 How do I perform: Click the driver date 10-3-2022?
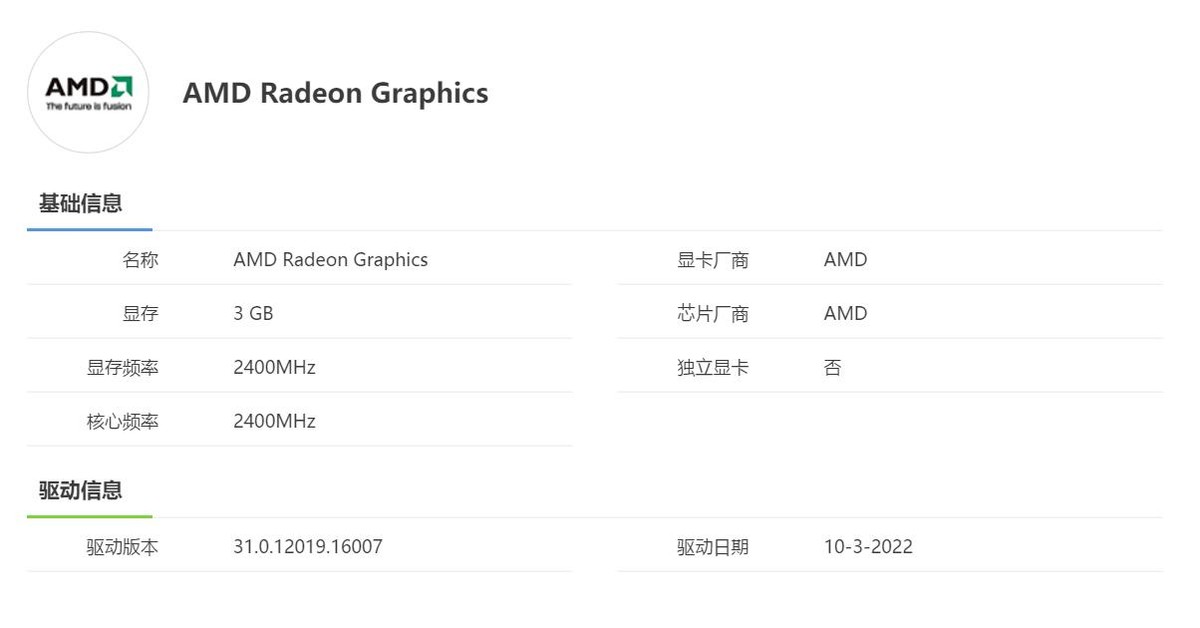point(868,547)
